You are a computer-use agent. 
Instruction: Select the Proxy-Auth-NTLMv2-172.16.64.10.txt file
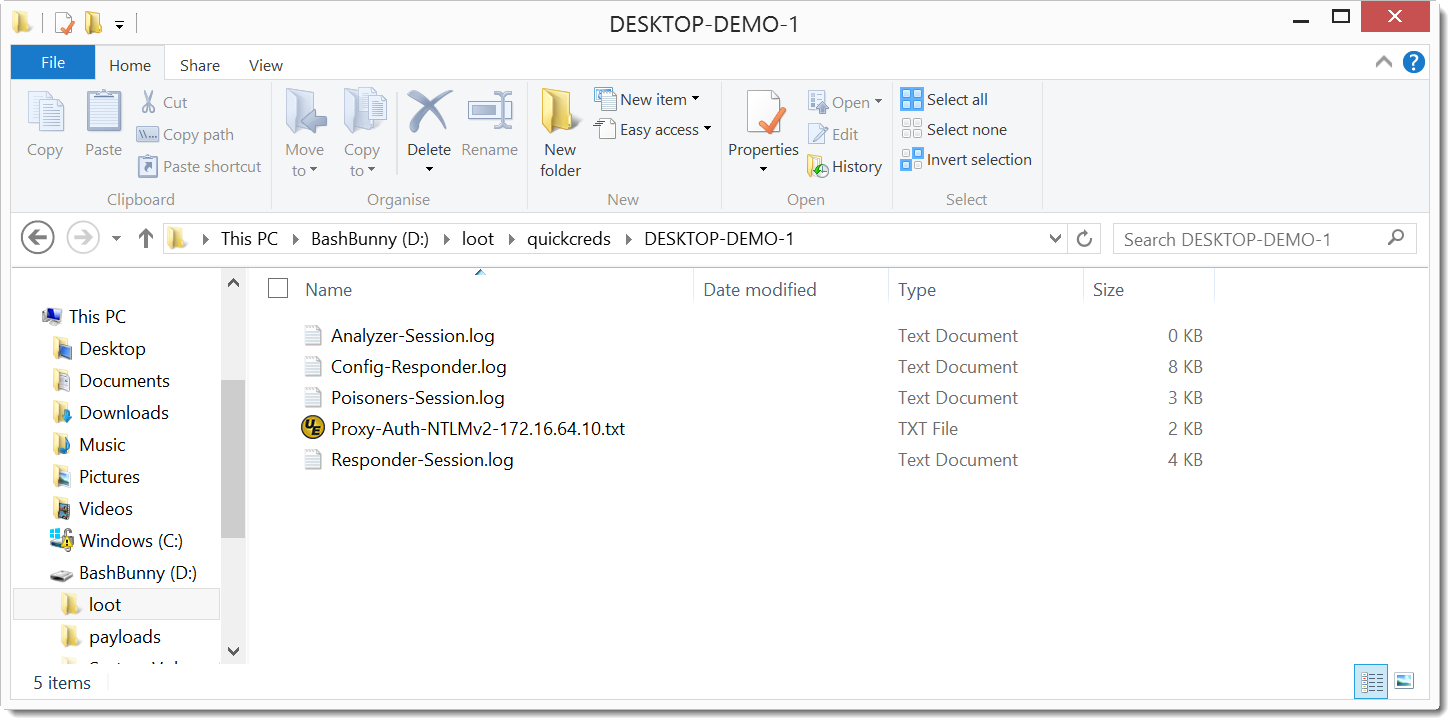[478, 429]
